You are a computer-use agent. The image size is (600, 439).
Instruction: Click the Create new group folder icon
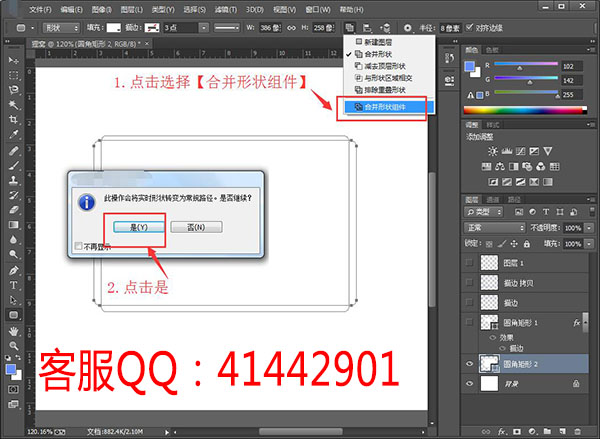point(547,432)
